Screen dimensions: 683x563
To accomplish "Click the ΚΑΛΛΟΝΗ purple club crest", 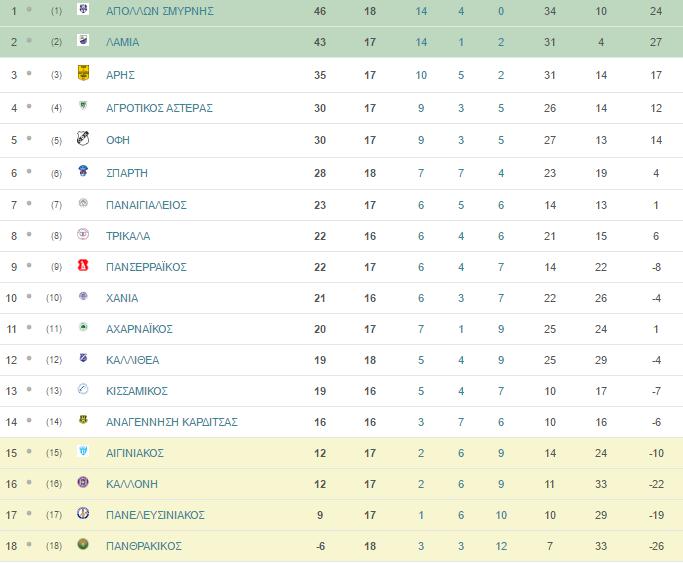I will click(83, 482).
